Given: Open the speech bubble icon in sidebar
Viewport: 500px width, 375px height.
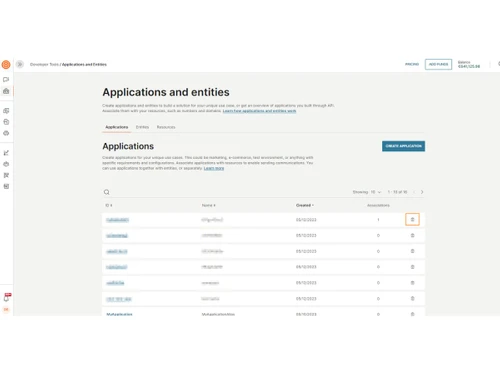Looking at the screenshot, I should [6, 80].
